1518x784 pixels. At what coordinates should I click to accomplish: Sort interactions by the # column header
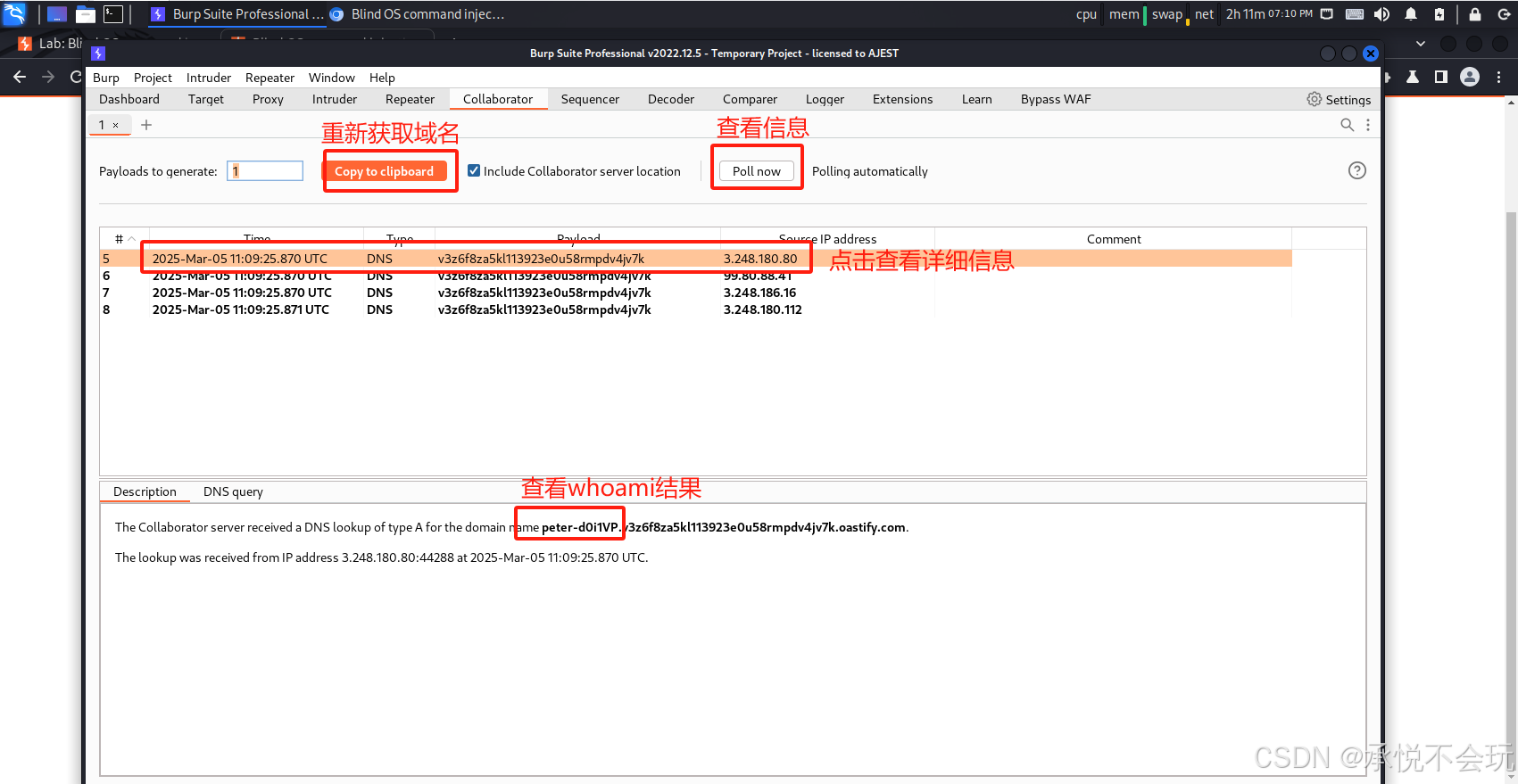[x=124, y=239]
